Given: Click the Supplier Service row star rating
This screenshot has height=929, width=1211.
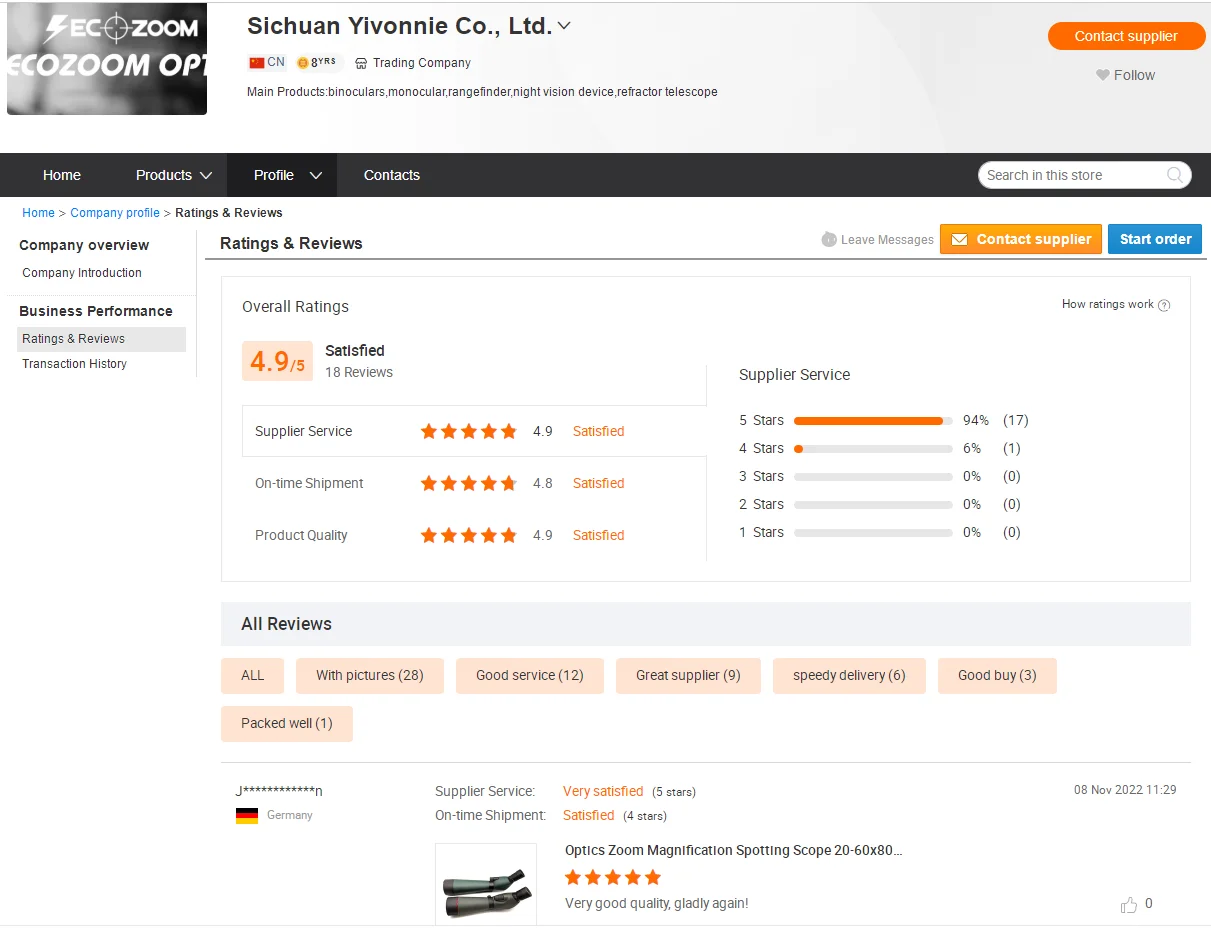Looking at the screenshot, I should pos(469,431).
